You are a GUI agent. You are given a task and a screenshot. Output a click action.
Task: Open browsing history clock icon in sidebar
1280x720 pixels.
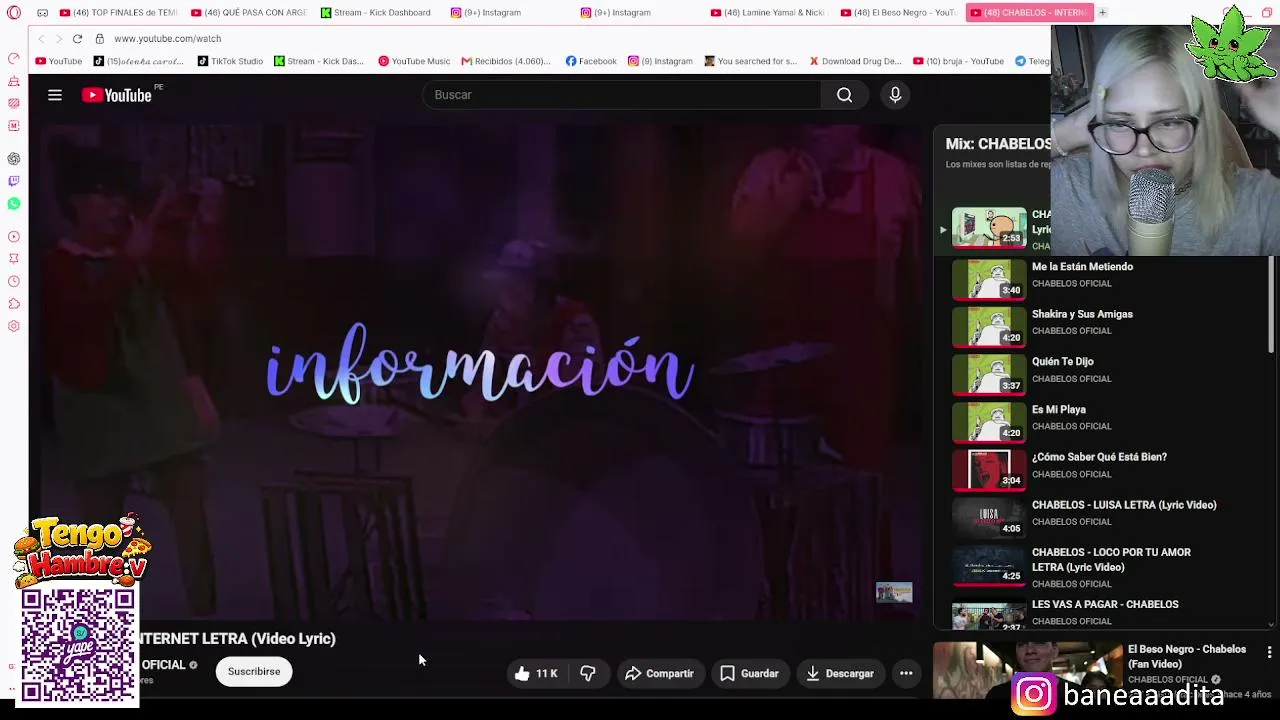click(14, 282)
